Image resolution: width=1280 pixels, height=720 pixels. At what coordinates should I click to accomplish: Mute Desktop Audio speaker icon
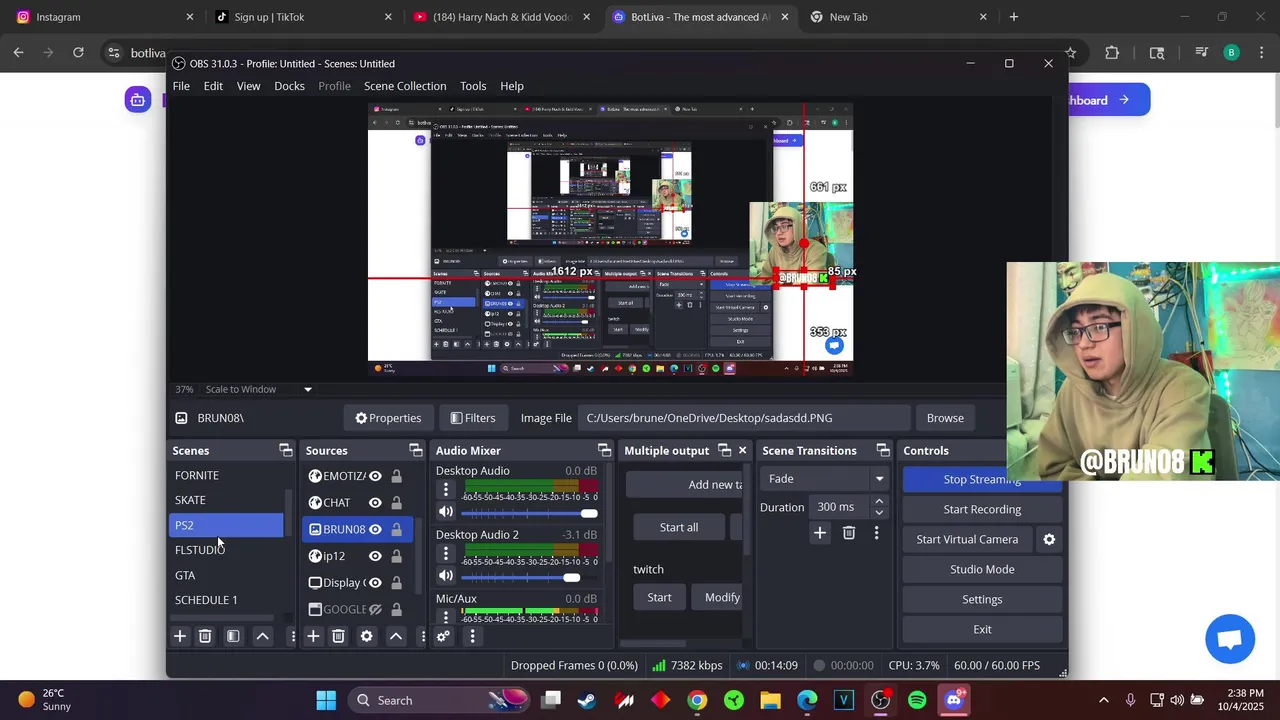coord(446,512)
